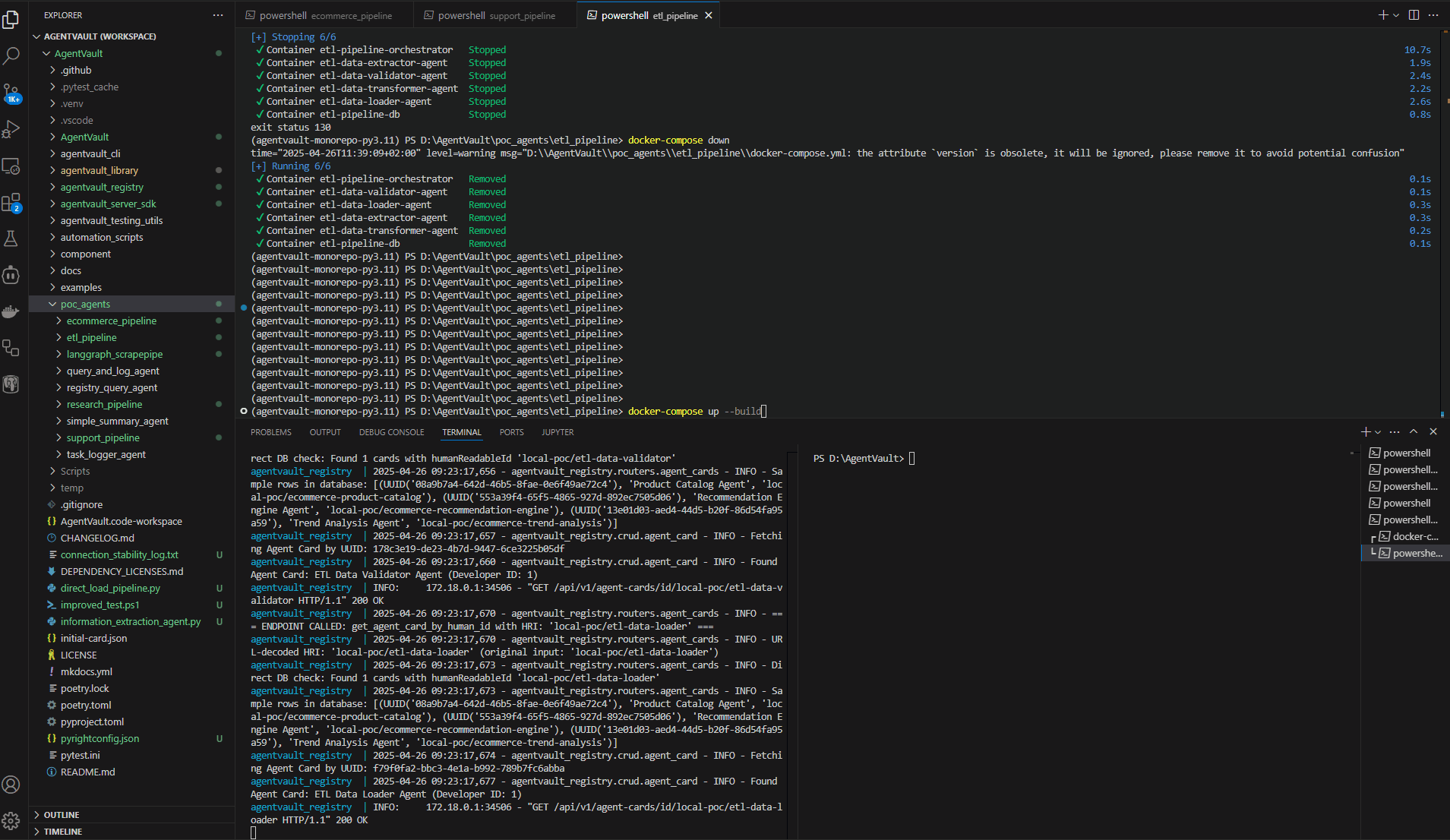Open the .gitignore file

(131, 504)
